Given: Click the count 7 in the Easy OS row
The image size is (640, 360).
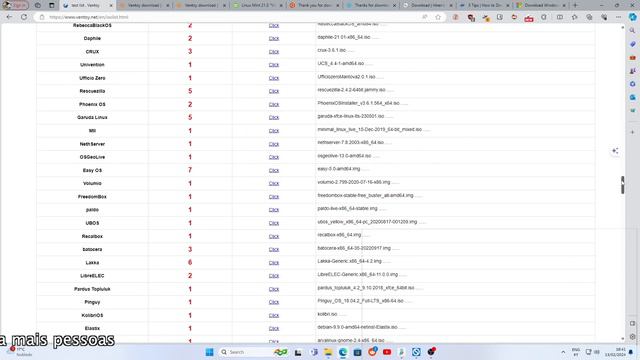Looking at the screenshot, I should (190, 170).
